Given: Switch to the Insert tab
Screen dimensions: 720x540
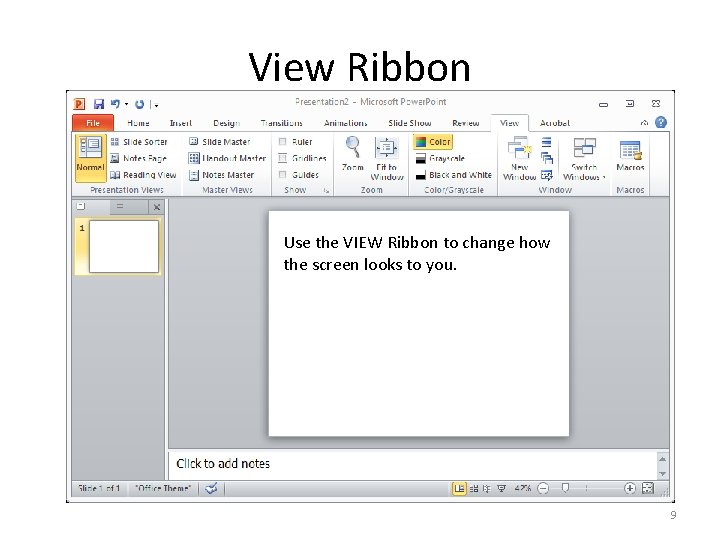Looking at the screenshot, I should (180, 123).
